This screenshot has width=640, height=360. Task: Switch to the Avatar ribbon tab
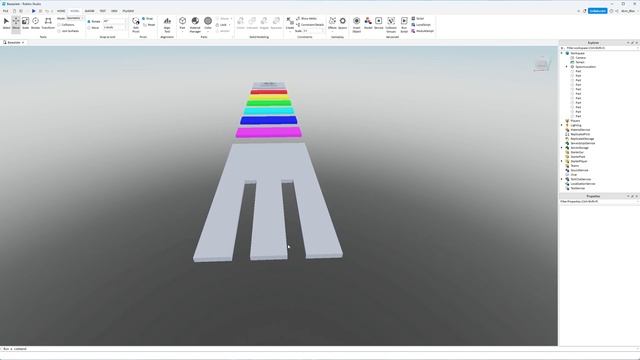pyautogui.click(x=89, y=11)
